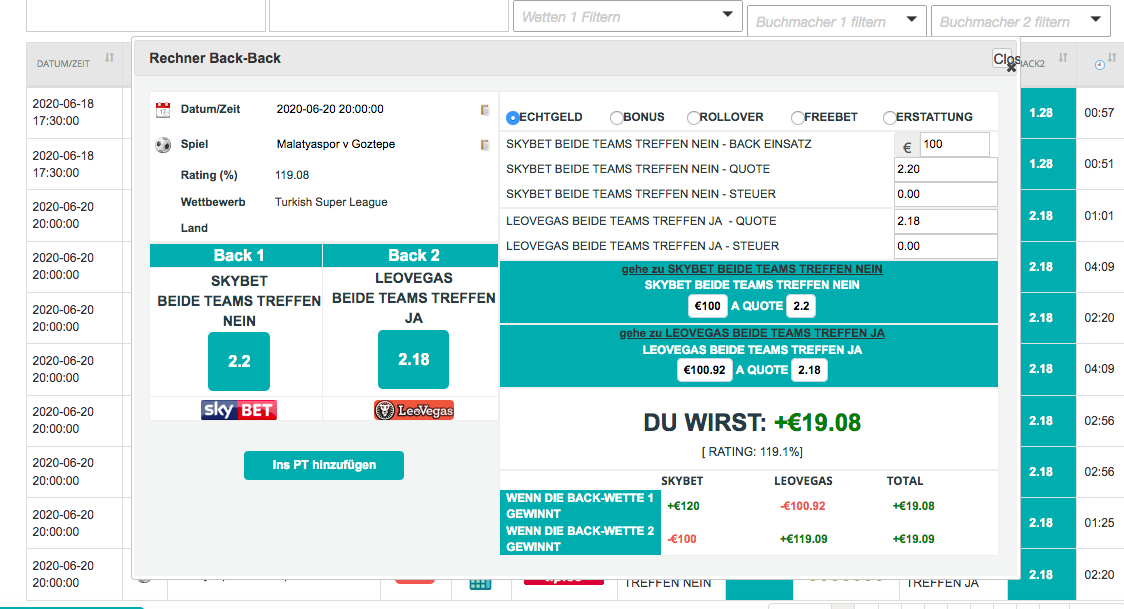Open the Buchmacher 1 filtern dropdown

(x=836, y=21)
